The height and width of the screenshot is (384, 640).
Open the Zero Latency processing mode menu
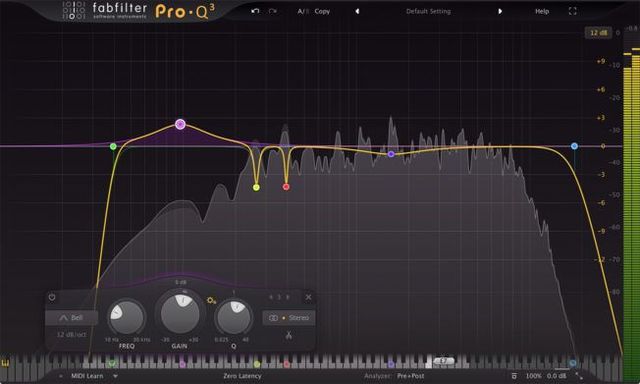(242, 376)
